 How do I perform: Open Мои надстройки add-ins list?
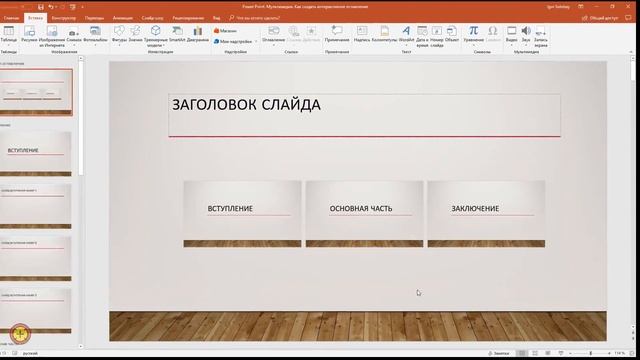pyautogui.click(x=235, y=41)
